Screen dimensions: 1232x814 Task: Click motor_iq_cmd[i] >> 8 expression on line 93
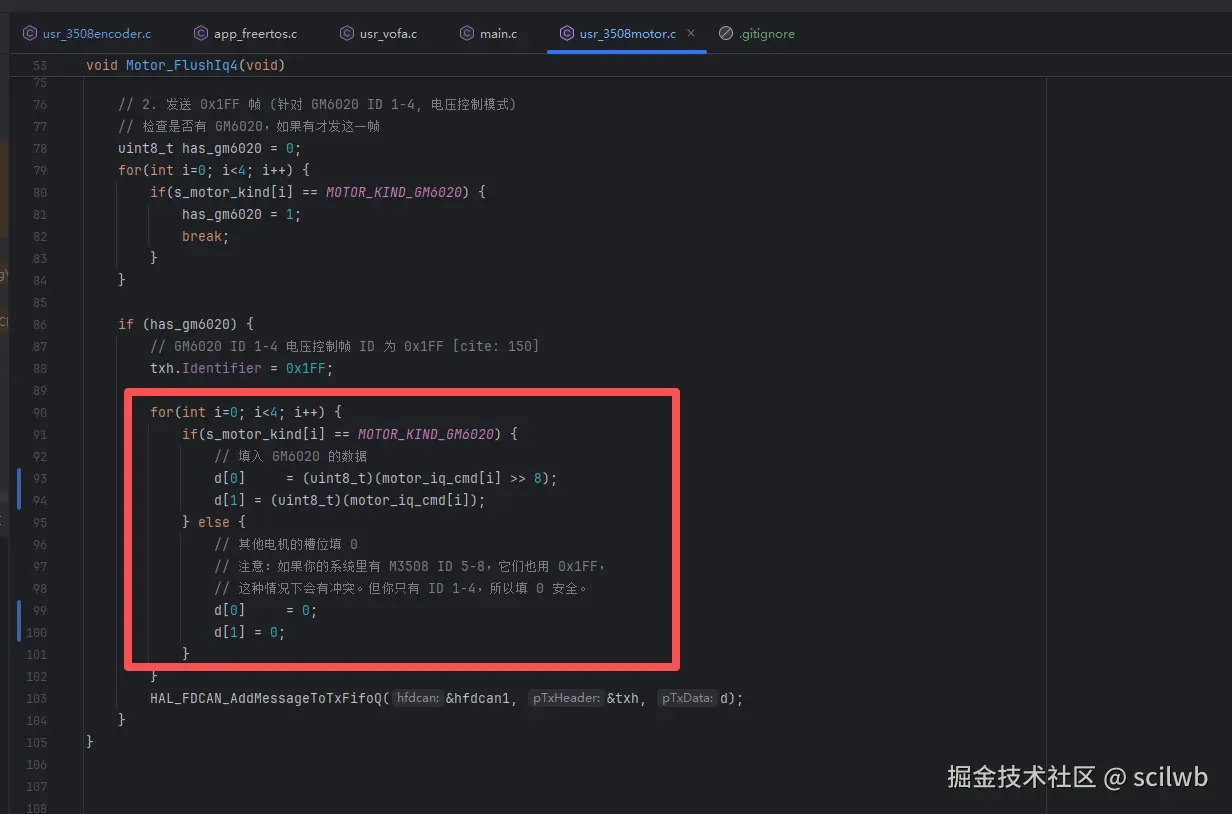click(x=462, y=478)
